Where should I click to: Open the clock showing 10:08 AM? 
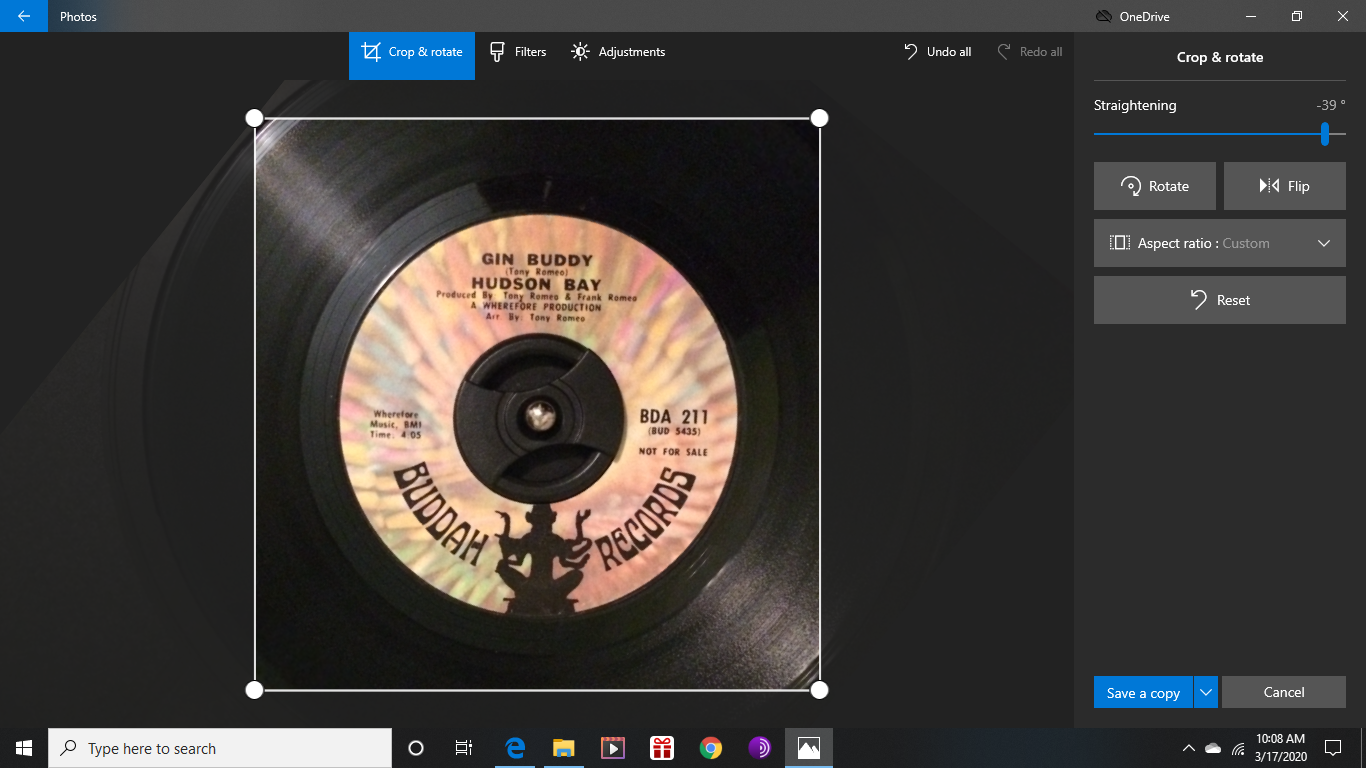pyautogui.click(x=1281, y=748)
